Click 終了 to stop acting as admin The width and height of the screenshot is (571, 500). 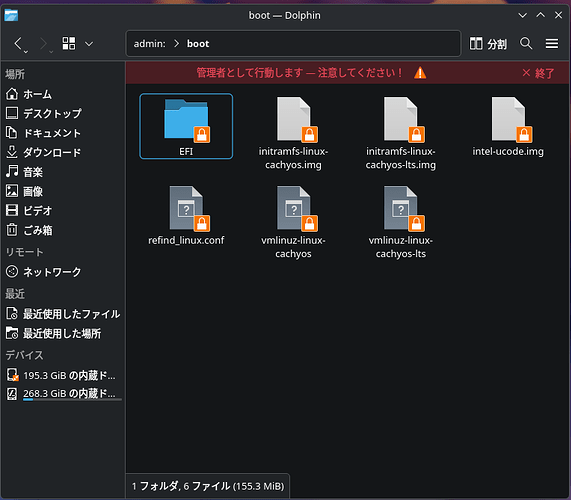coord(538,73)
